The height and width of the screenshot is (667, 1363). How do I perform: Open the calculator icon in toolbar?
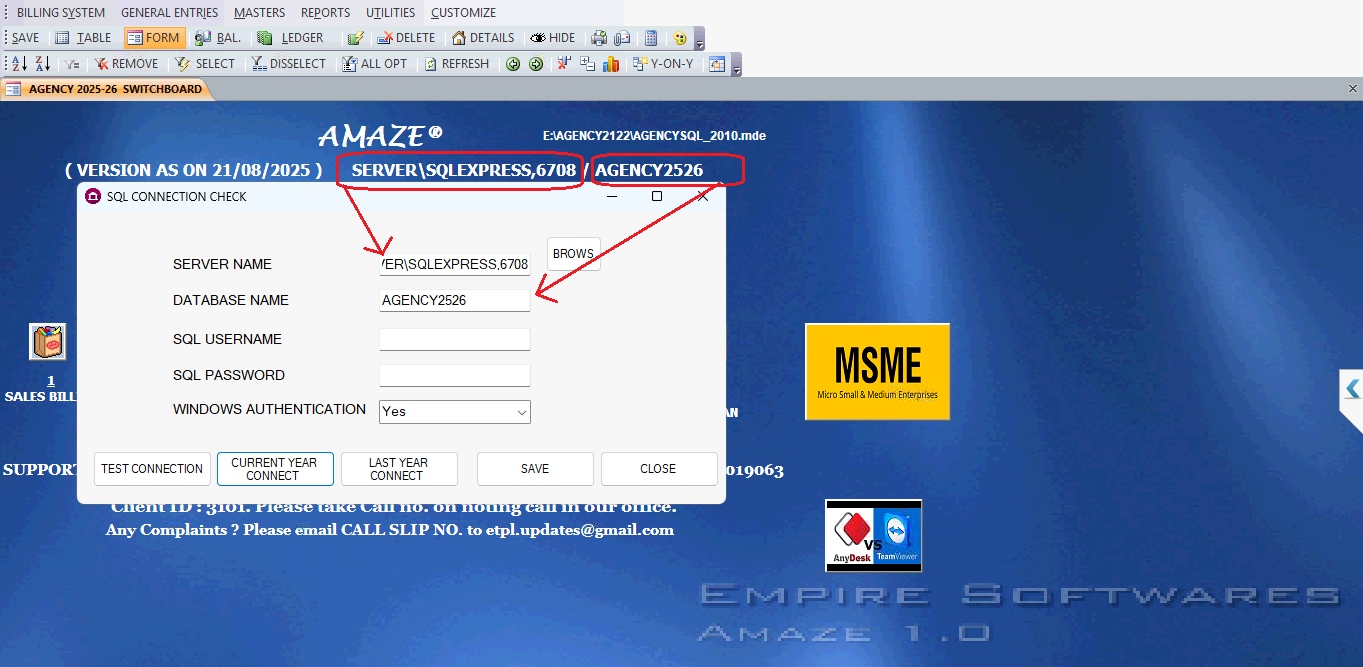[x=651, y=38]
